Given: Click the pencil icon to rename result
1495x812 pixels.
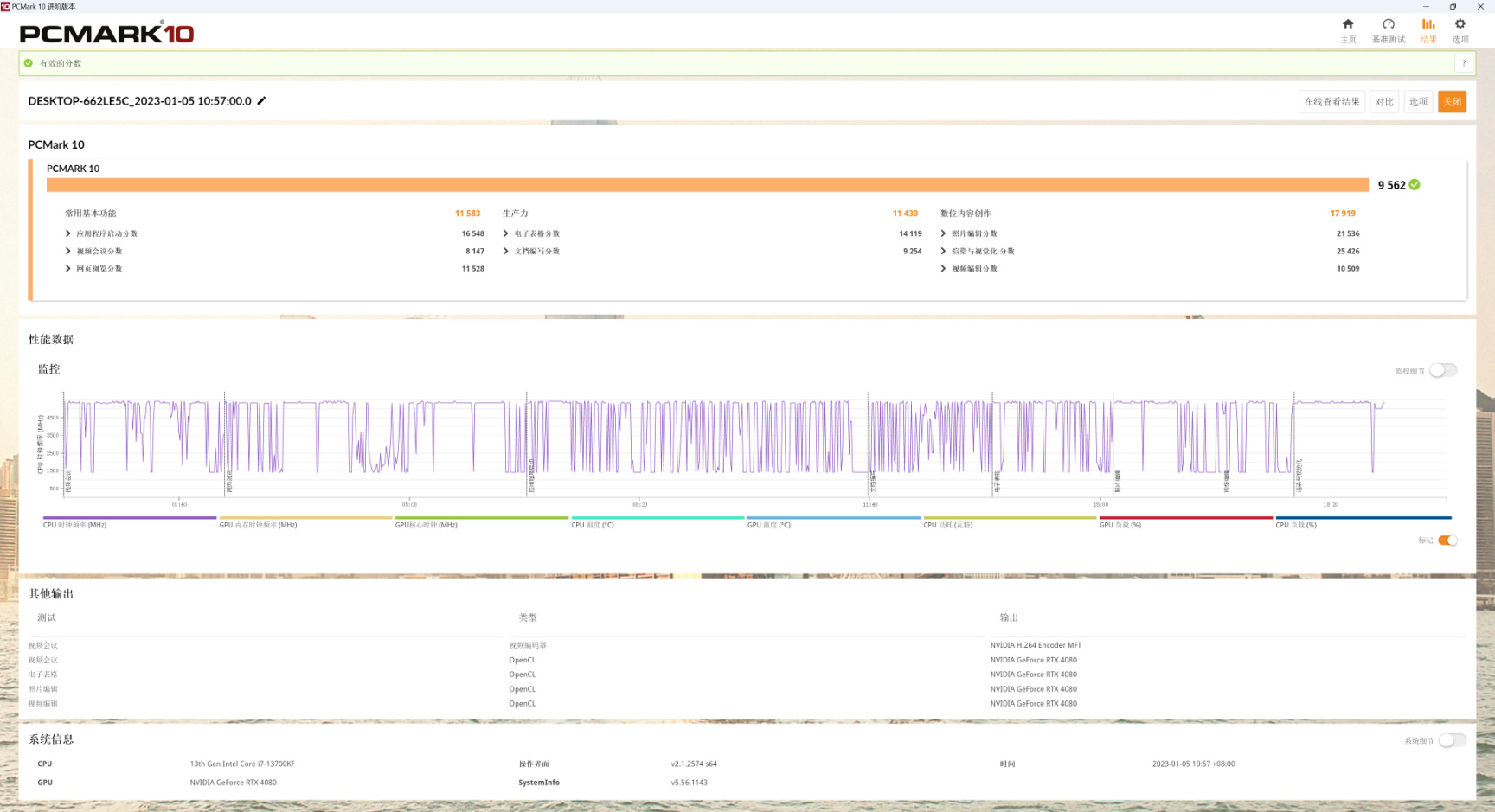Looking at the screenshot, I should 261,100.
